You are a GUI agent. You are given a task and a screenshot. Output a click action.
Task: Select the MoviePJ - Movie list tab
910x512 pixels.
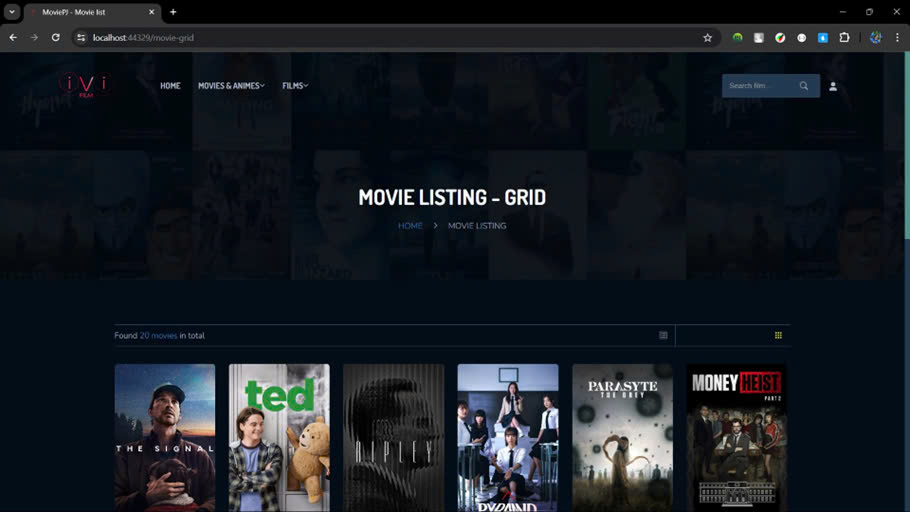pos(90,12)
